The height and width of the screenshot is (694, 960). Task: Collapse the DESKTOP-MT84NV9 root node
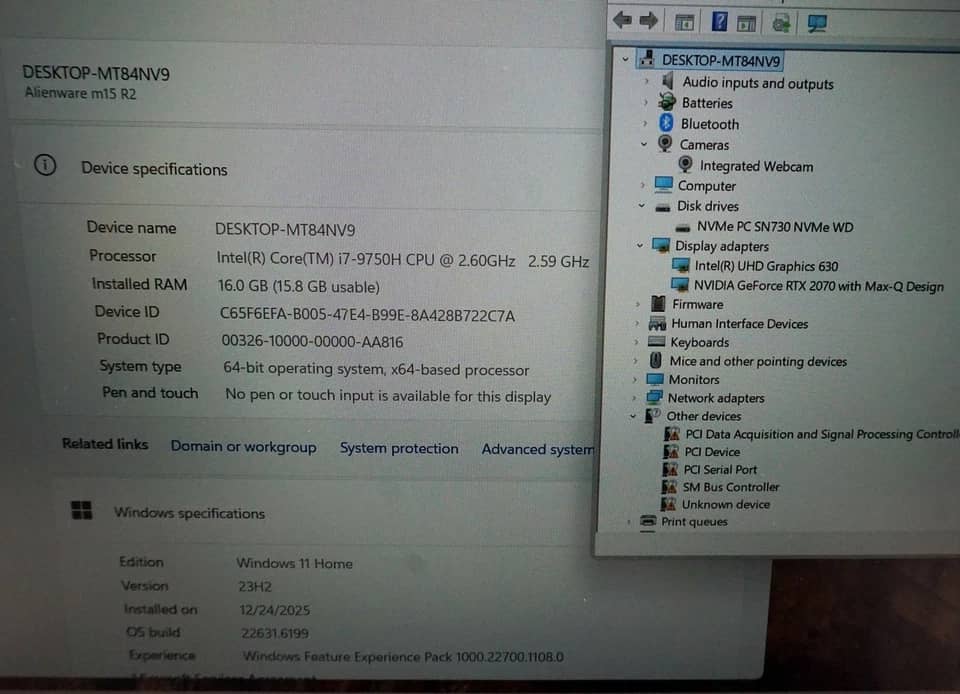pos(625,59)
